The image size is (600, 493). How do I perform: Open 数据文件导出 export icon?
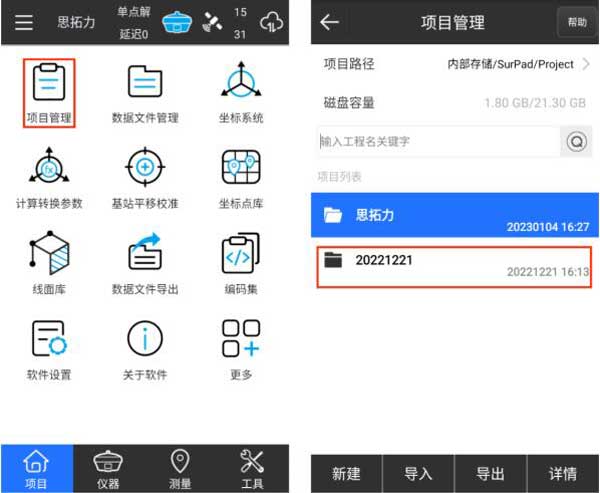(x=145, y=251)
